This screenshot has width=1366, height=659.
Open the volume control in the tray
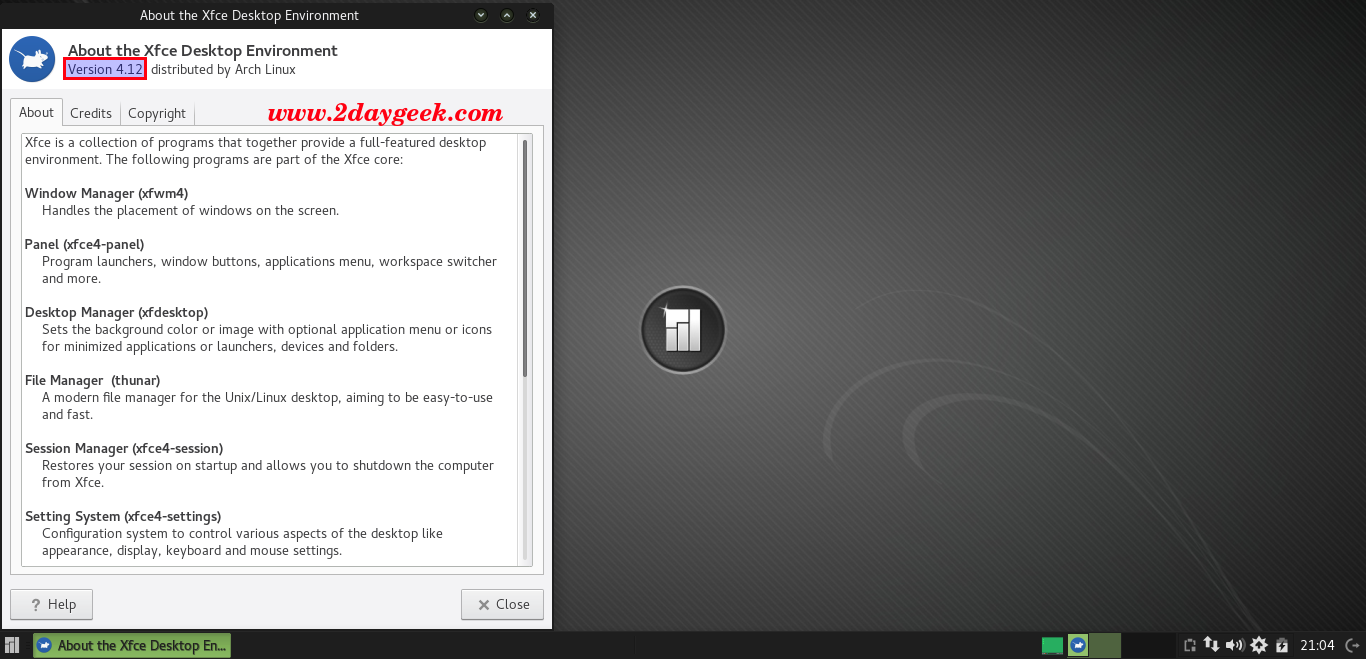(1234, 646)
